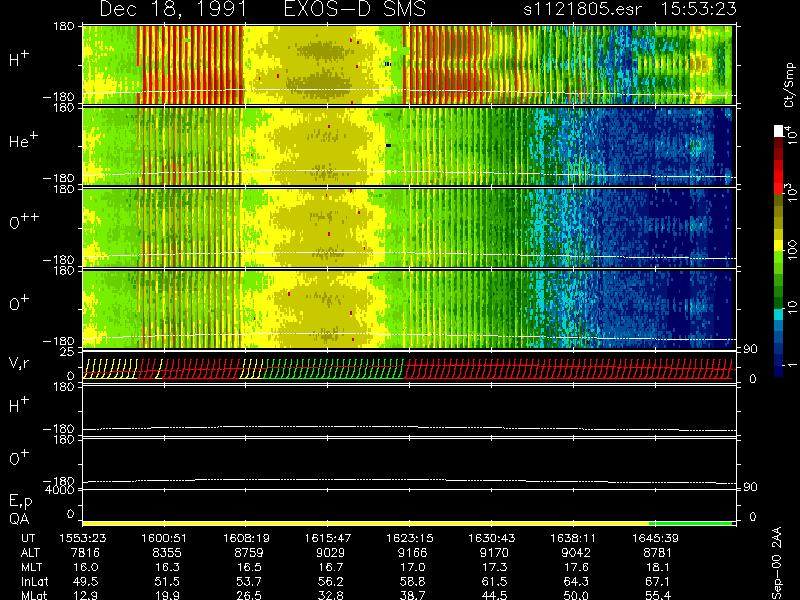Select the "EXOS-D SMS" instrument title
The image size is (800, 600).
click(355, 9)
